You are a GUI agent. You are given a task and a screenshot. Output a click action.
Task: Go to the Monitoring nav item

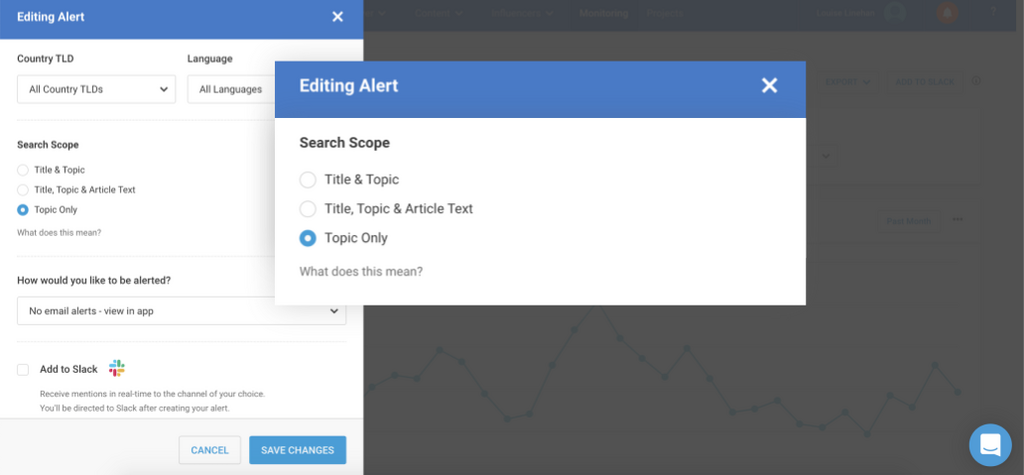point(603,13)
